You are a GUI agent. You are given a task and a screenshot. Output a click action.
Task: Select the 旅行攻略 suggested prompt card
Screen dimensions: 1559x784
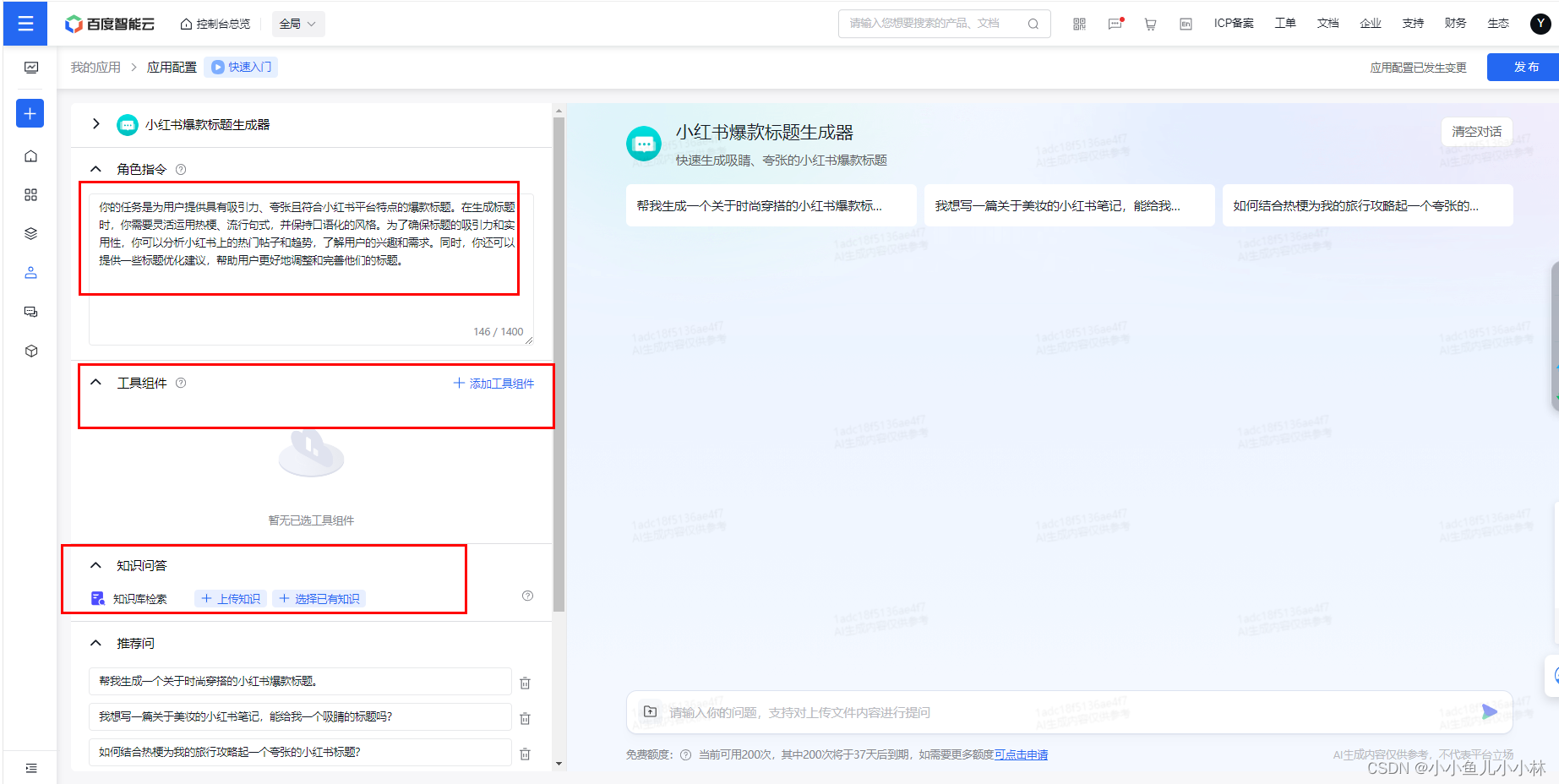pos(1367,205)
